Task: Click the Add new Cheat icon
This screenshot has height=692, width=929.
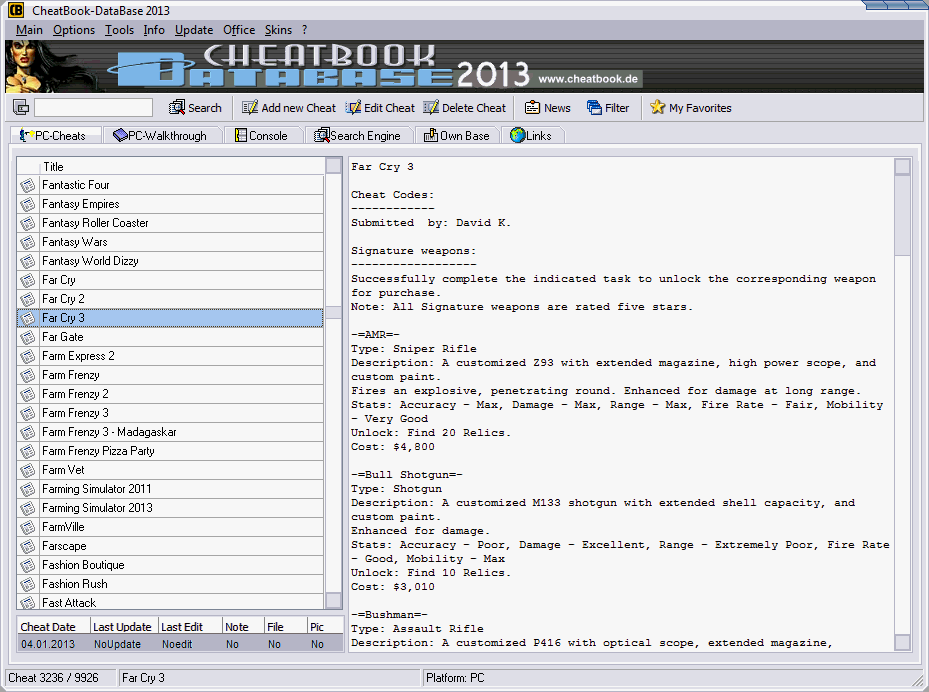Action: [250, 107]
